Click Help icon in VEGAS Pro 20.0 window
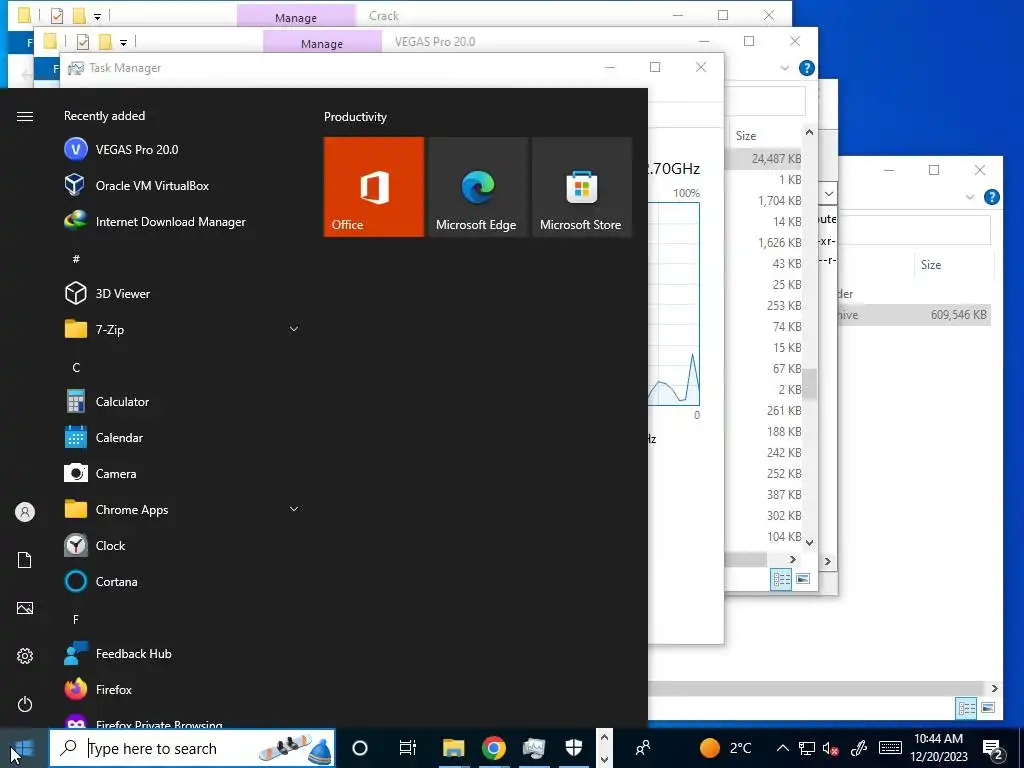Image resolution: width=1024 pixels, height=768 pixels. tap(807, 68)
